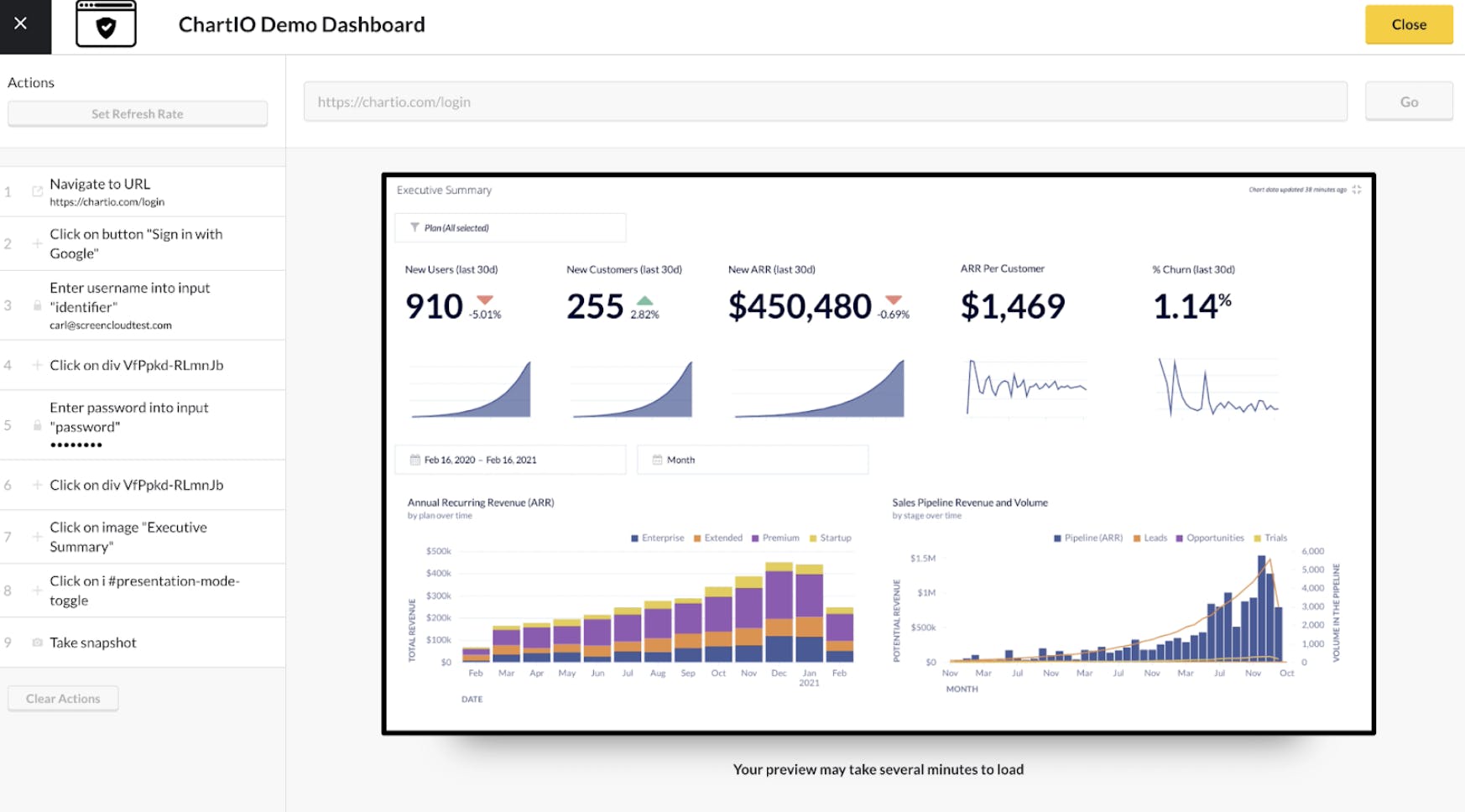Toggle the Premium legend item
This screenshot has height=812, width=1465.
[775, 538]
